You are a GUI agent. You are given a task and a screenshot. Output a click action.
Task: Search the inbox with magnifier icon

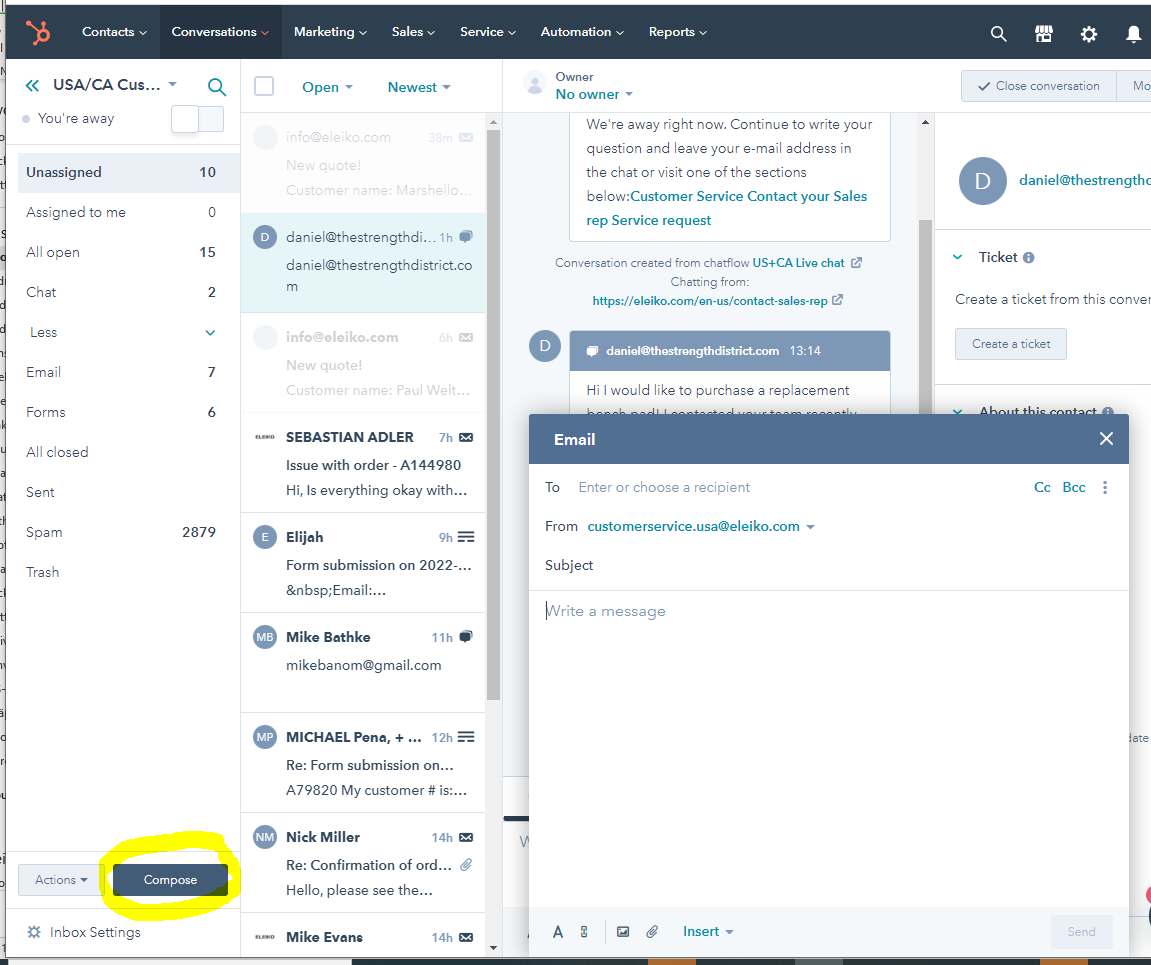[x=216, y=87]
